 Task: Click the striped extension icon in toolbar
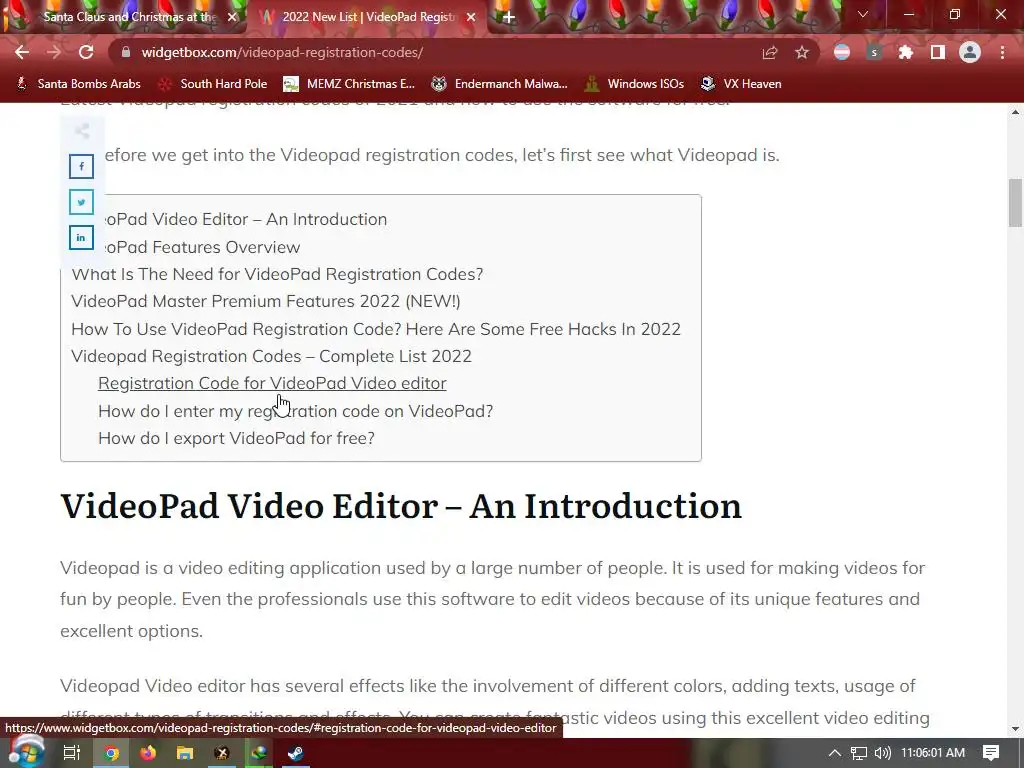click(x=842, y=52)
